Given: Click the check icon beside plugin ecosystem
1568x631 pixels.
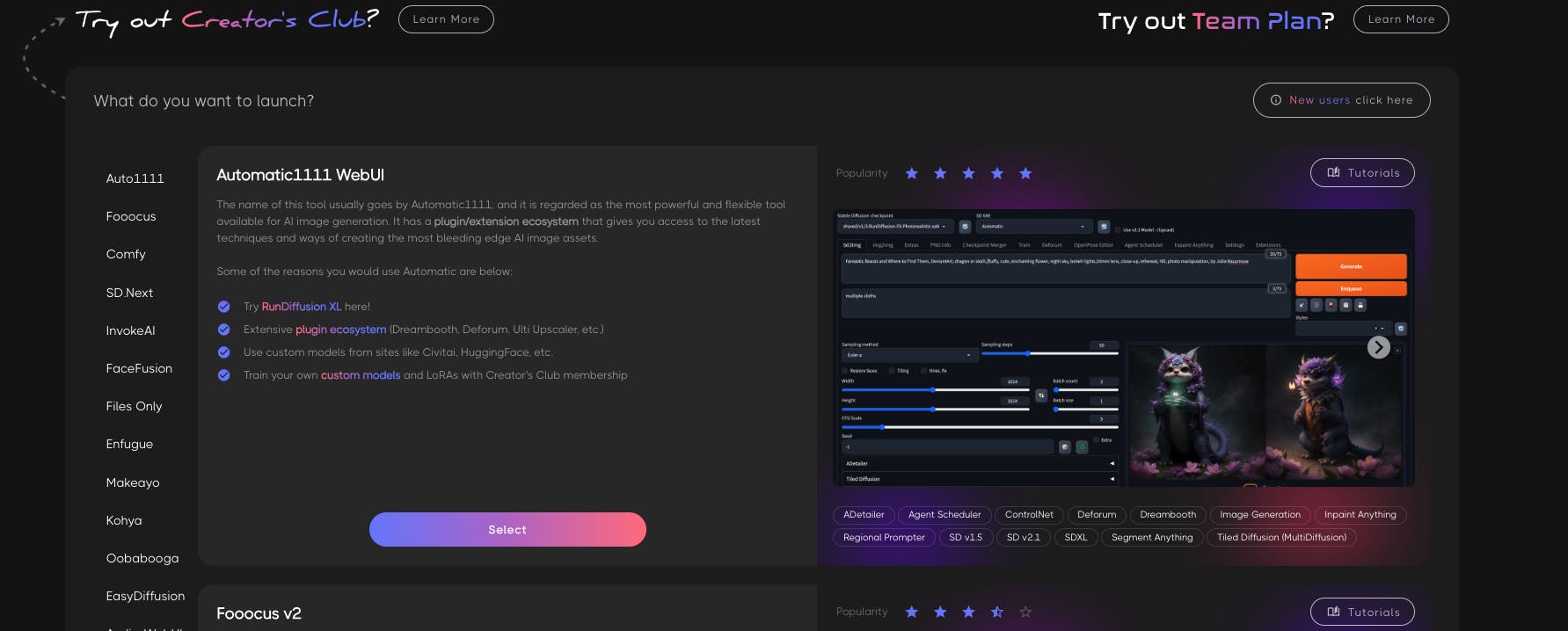Looking at the screenshot, I should point(223,330).
